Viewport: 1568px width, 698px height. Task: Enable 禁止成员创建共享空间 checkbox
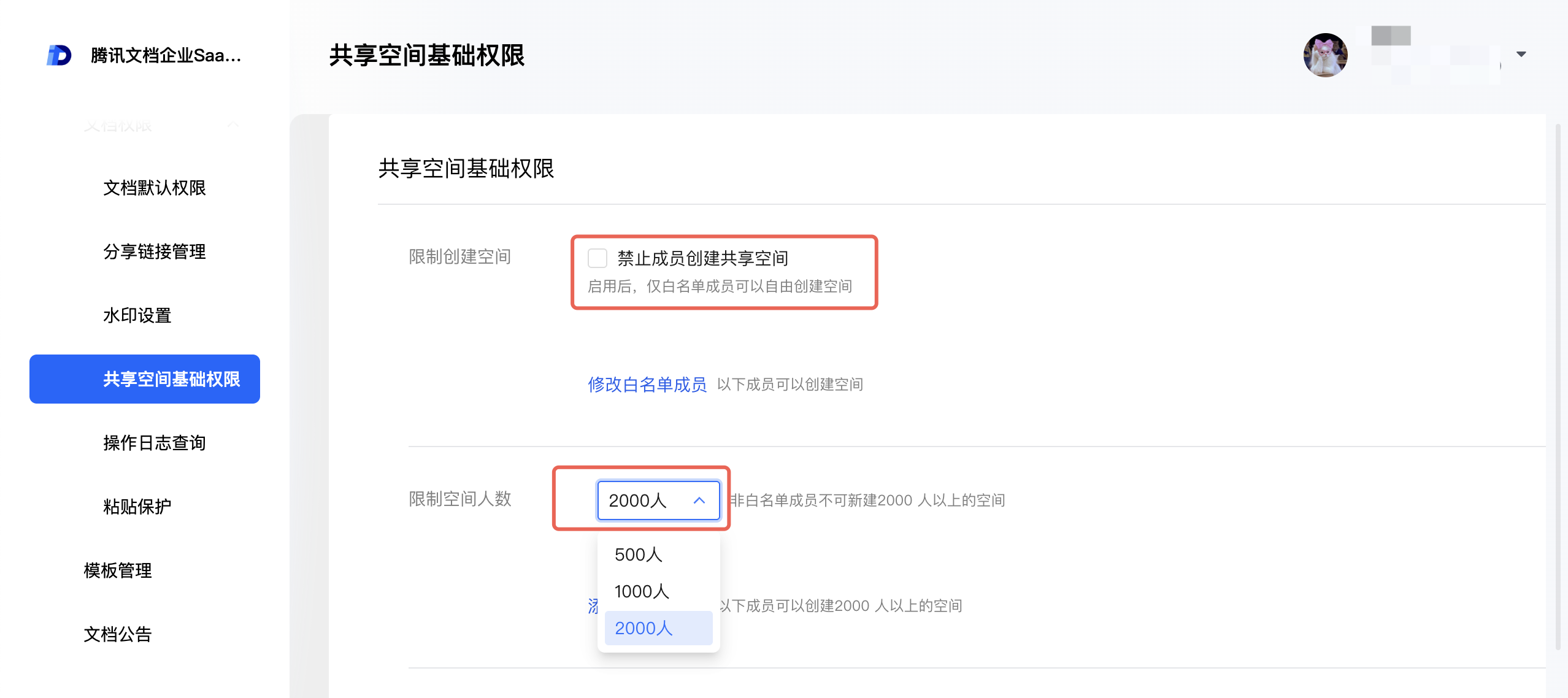pos(597,258)
